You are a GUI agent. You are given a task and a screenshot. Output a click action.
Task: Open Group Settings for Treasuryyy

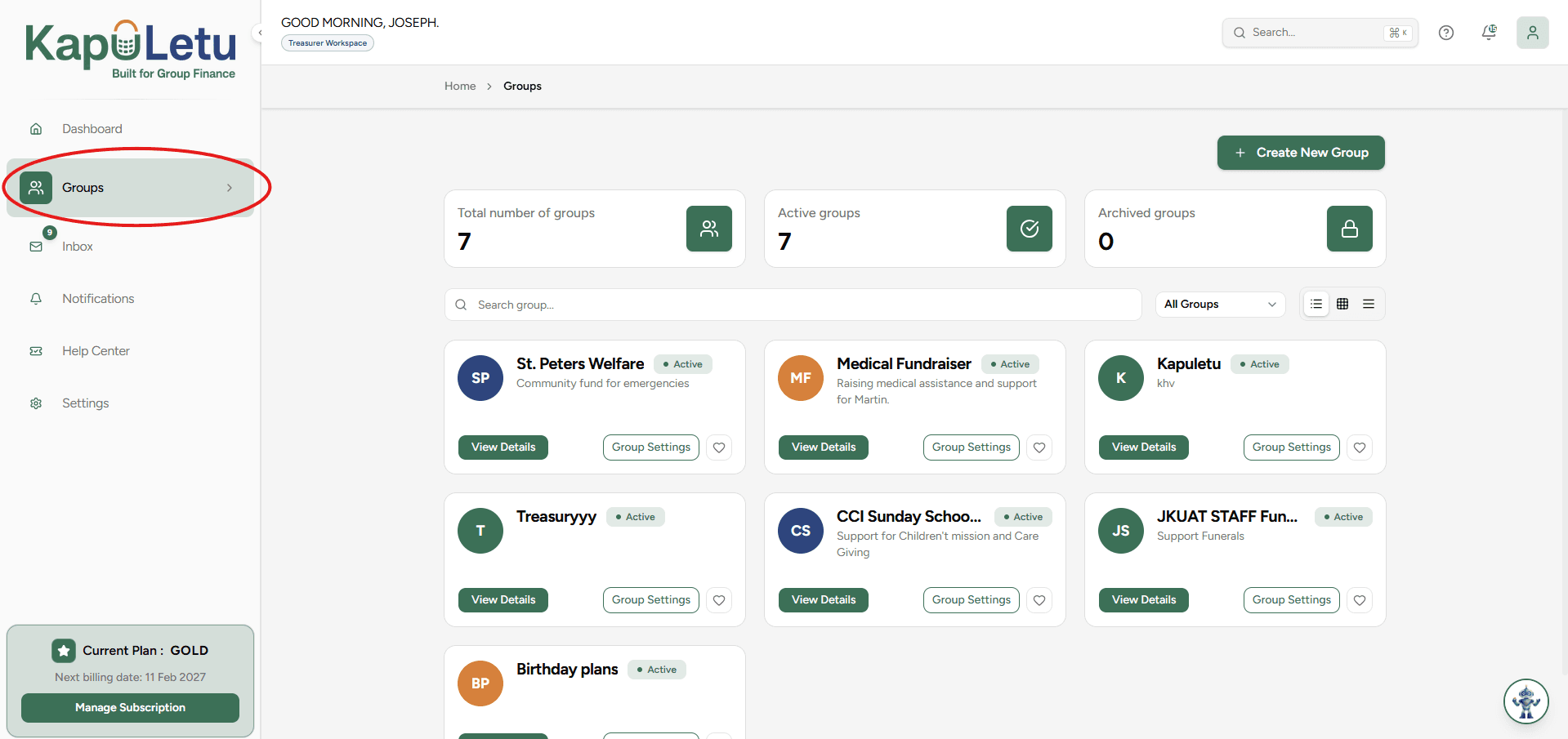click(651, 600)
